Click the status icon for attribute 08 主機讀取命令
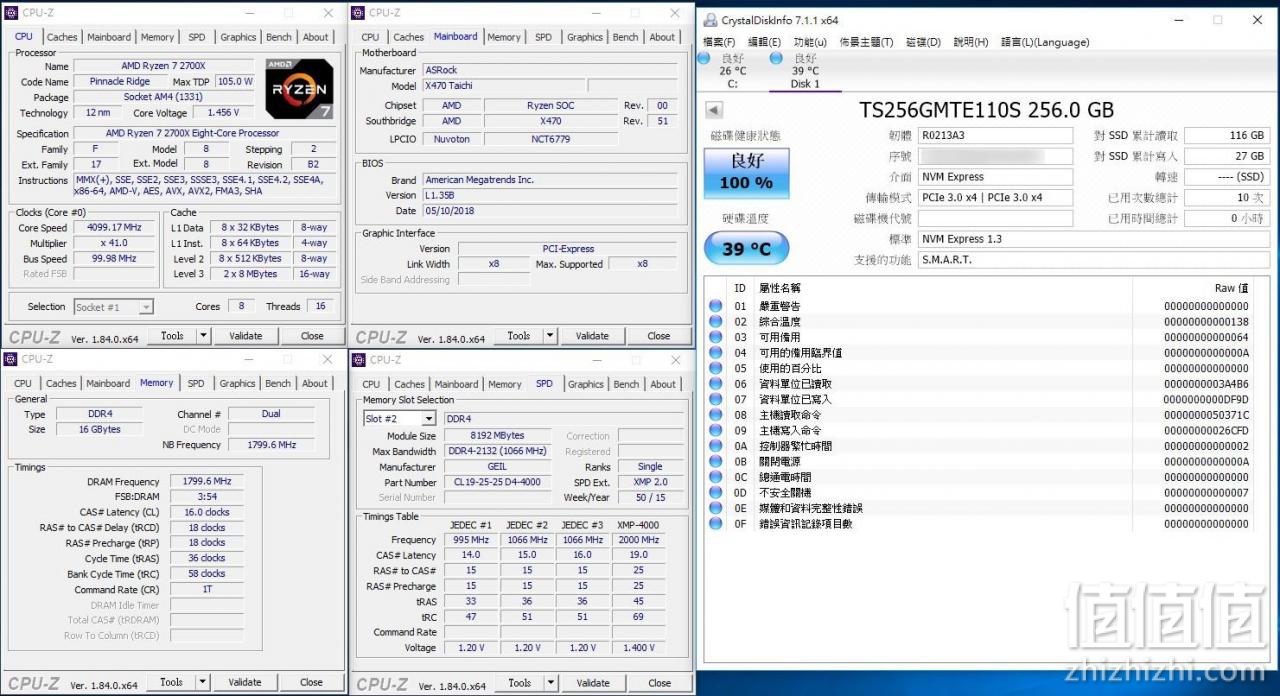1280x696 pixels. pos(716,415)
